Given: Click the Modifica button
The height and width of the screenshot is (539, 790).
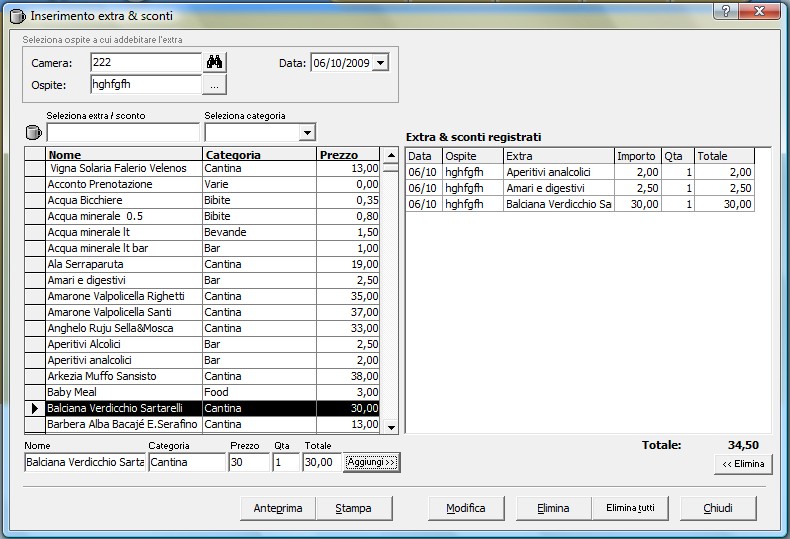Looking at the screenshot, I should (466, 508).
